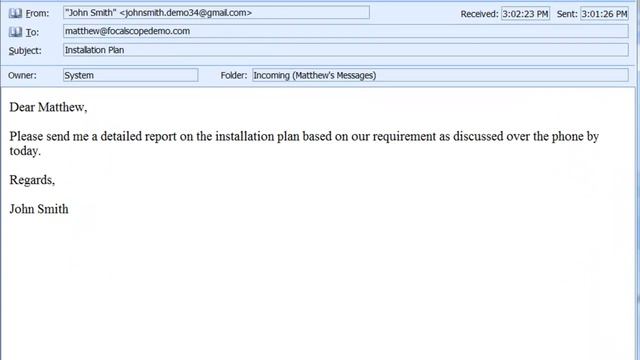Image resolution: width=640 pixels, height=360 pixels.
Task: Click the signature 'John Smith' in body
Action: [x=39, y=209]
